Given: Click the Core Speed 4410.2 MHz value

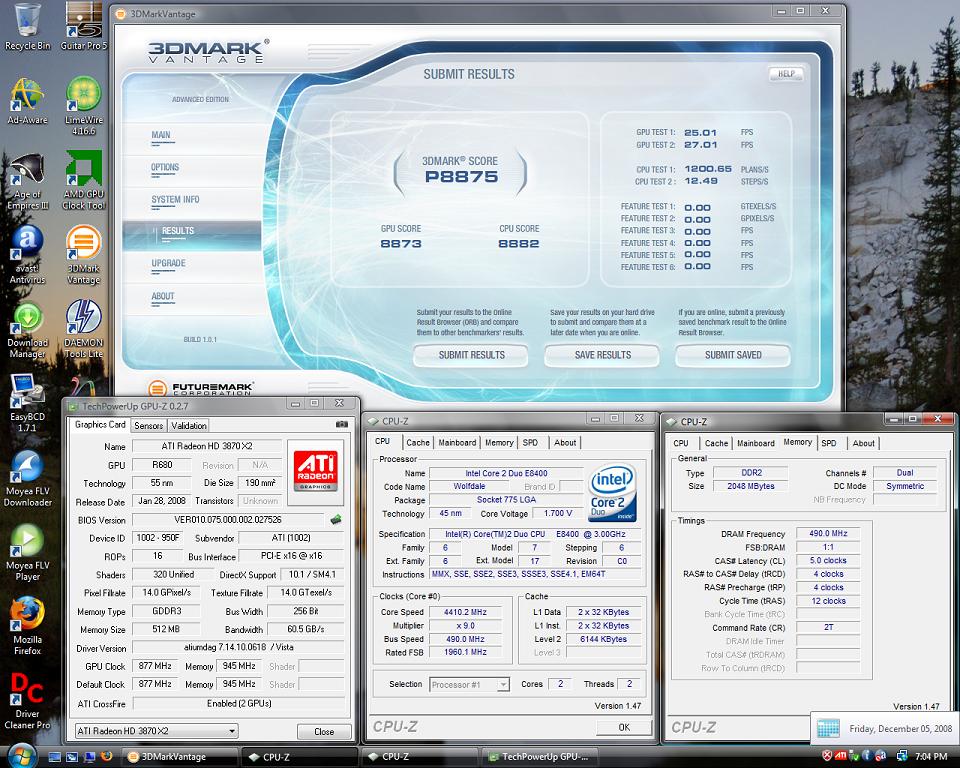Looking at the screenshot, I should pos(465,612).
